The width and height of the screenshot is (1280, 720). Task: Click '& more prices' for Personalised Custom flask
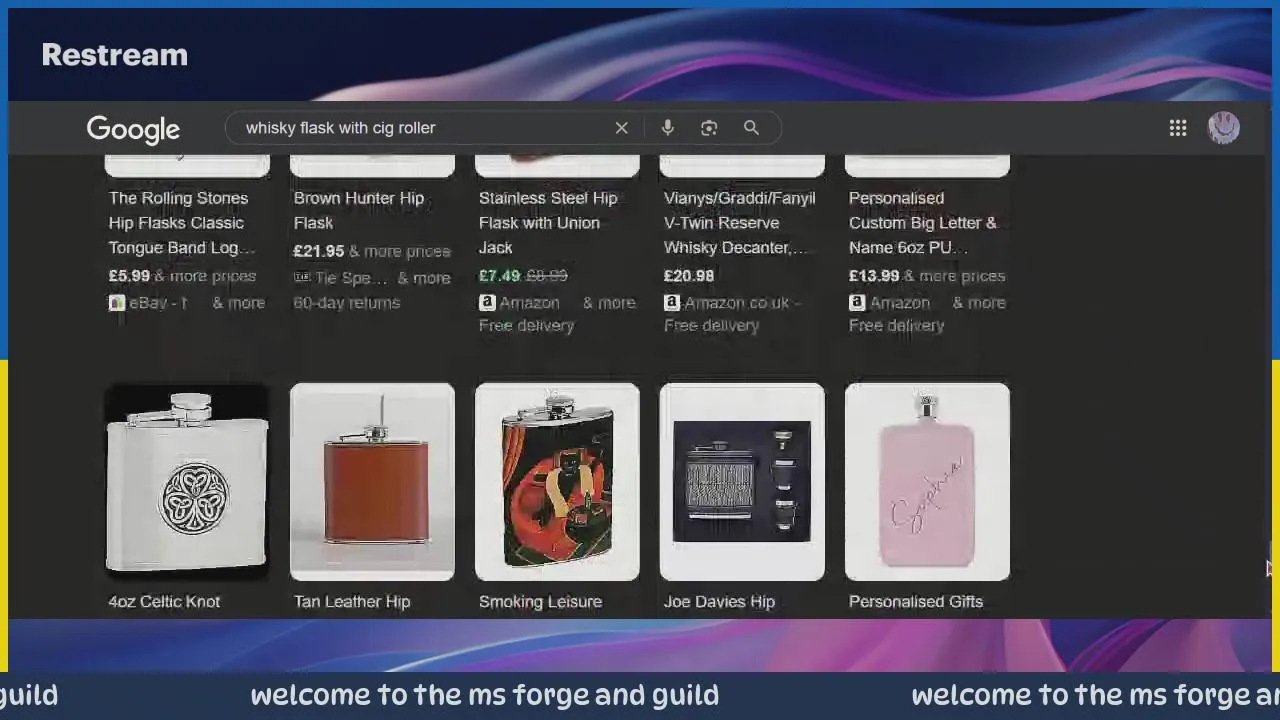point(955,276)
